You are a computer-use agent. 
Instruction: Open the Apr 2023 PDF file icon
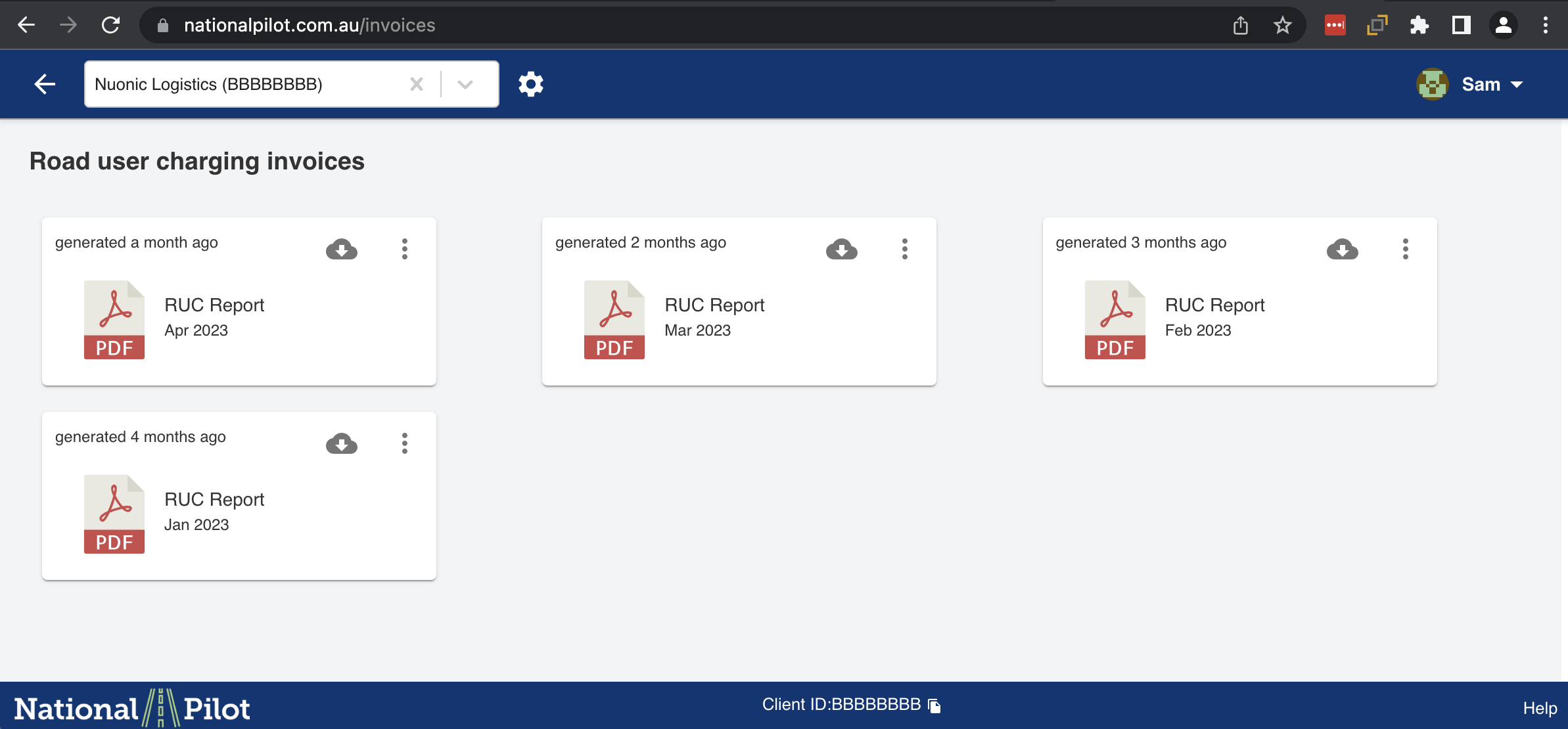[114, 320]
